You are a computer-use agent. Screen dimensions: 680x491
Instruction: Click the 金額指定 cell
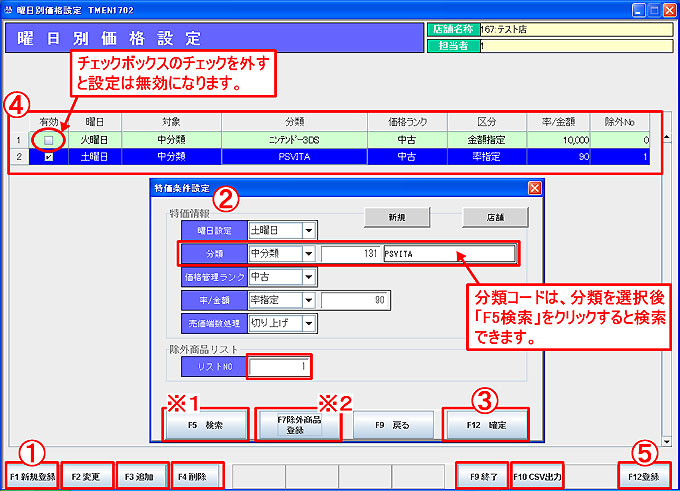[487, 140]
